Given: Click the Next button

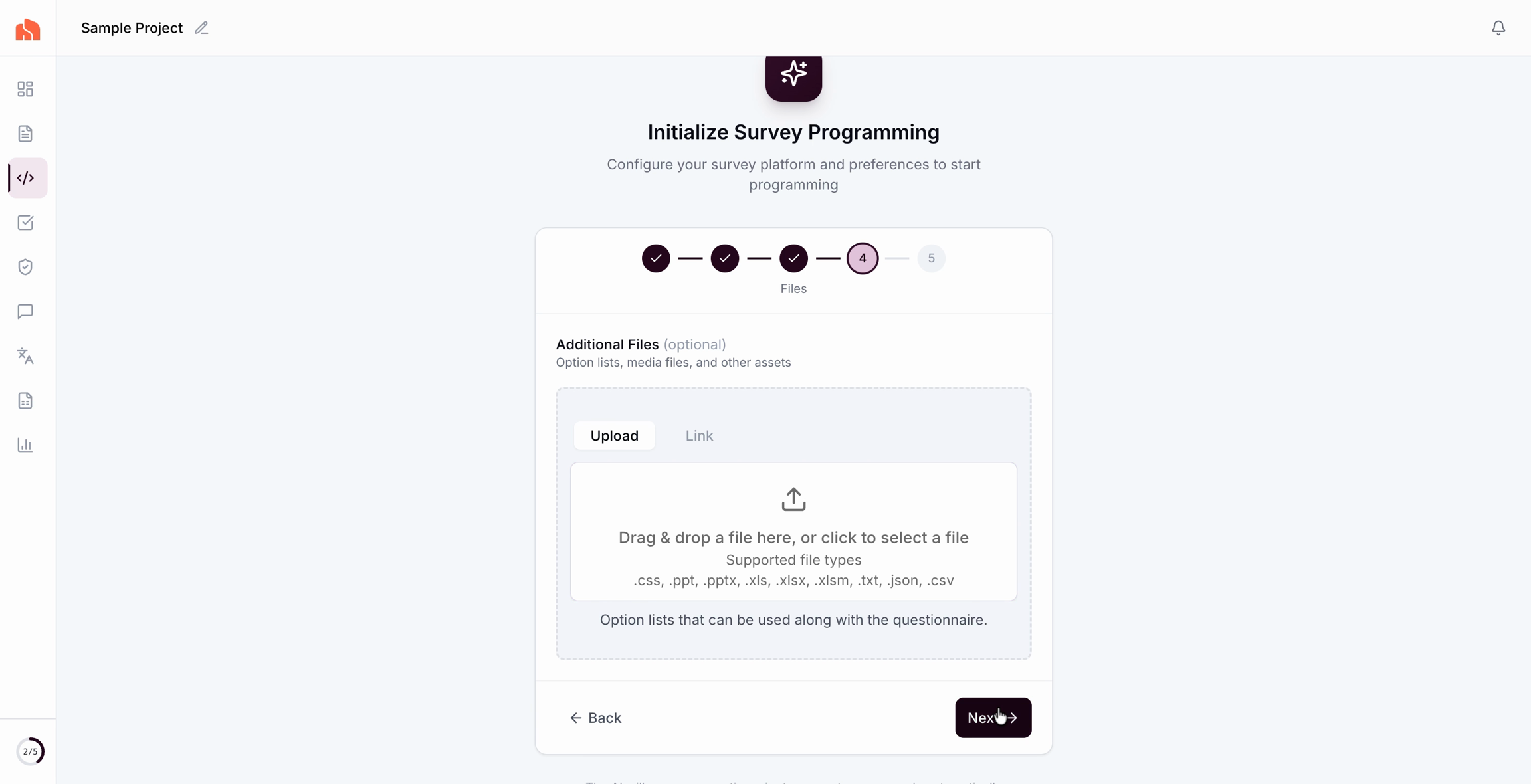Looking at the screenshot, I should [x=993, y=718].
